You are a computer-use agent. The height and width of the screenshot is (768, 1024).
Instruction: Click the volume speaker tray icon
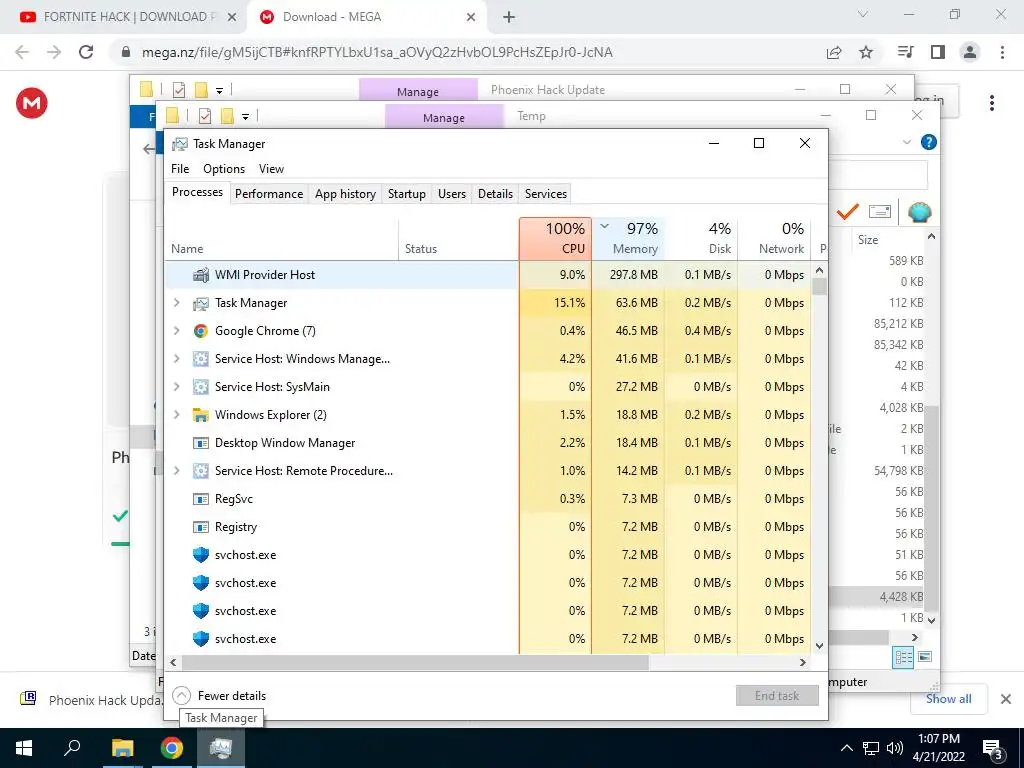click(895, 748)
